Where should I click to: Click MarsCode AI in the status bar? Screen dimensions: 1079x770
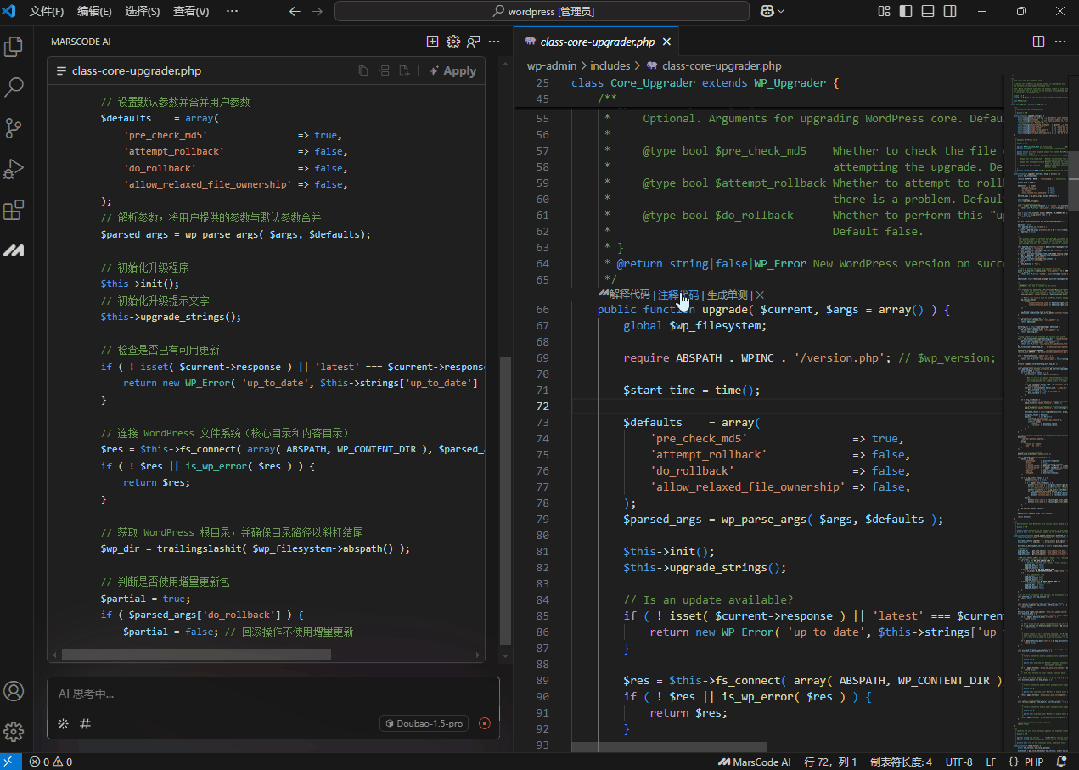point(754,762)
